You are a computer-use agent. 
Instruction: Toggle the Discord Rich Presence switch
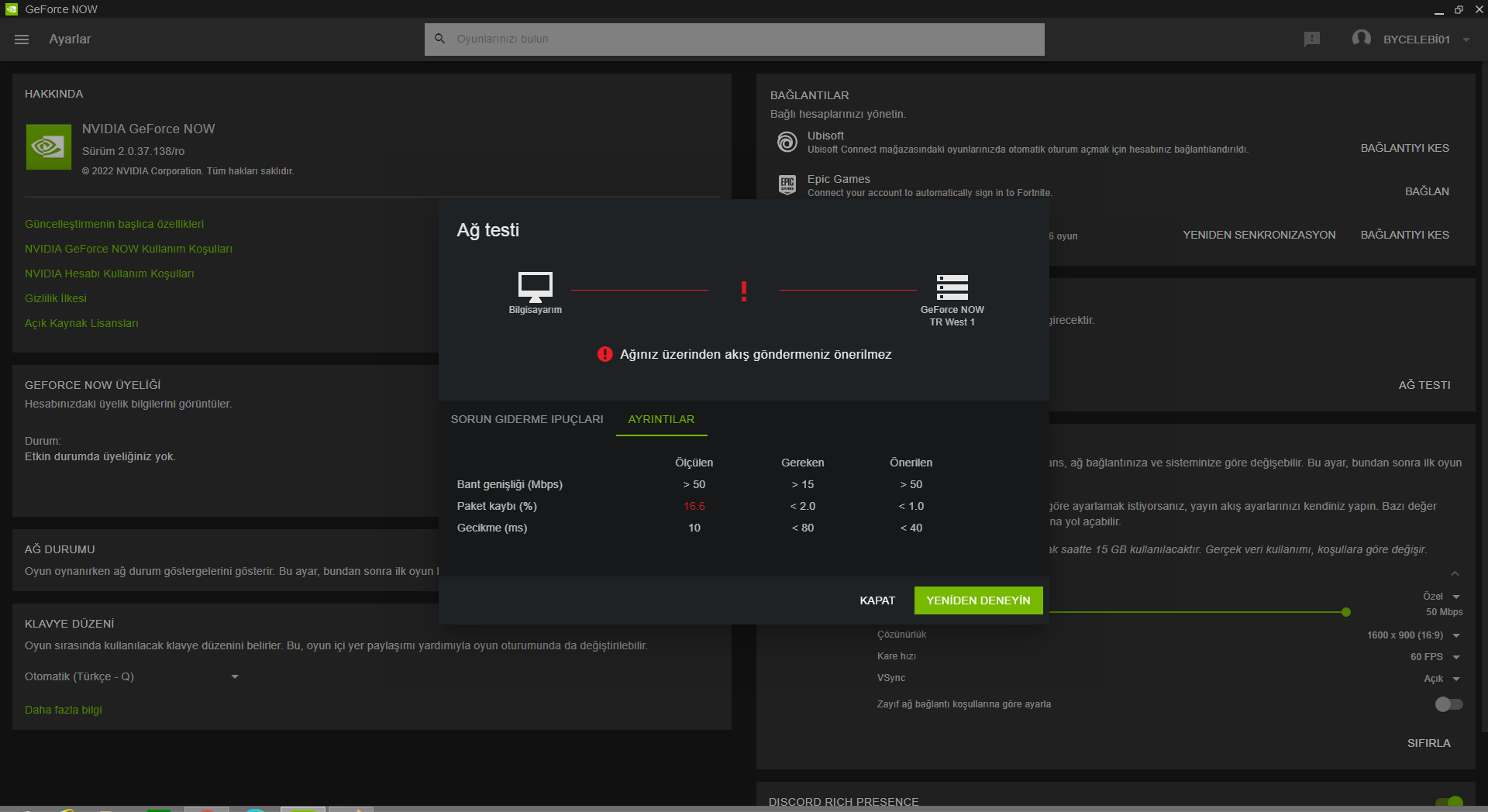[1448, 803]
